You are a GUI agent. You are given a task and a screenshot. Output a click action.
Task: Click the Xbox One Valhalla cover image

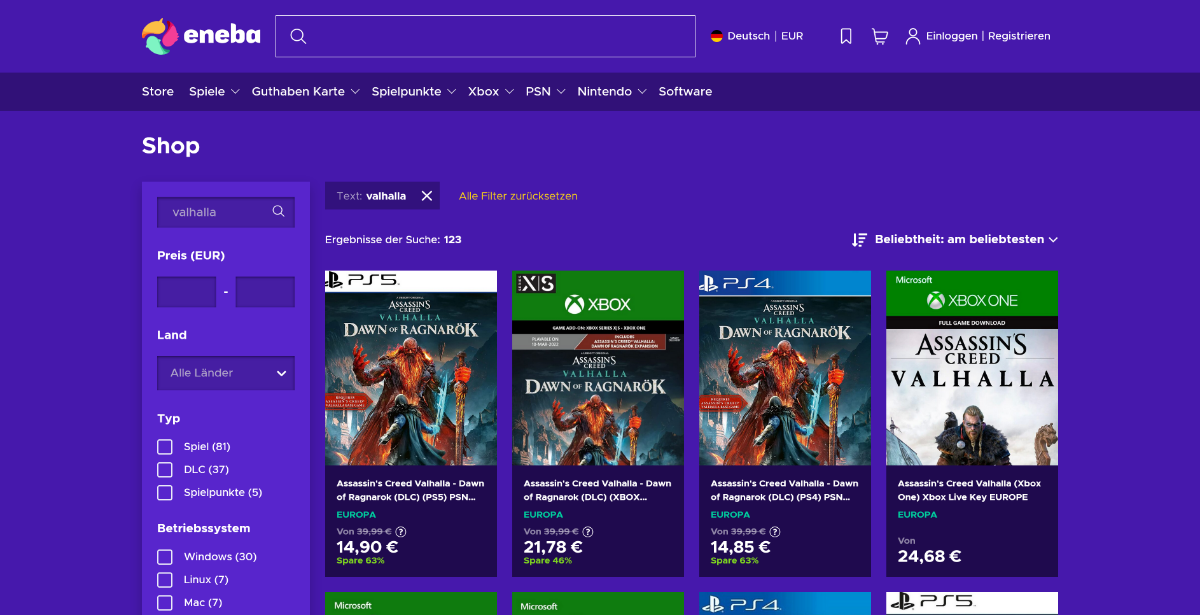click(x=972, y=368)
